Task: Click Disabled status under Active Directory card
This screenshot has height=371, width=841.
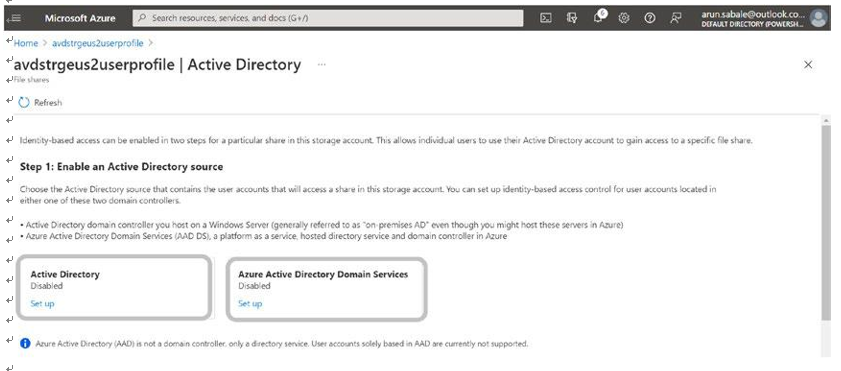Action: (x=47, y=286)
